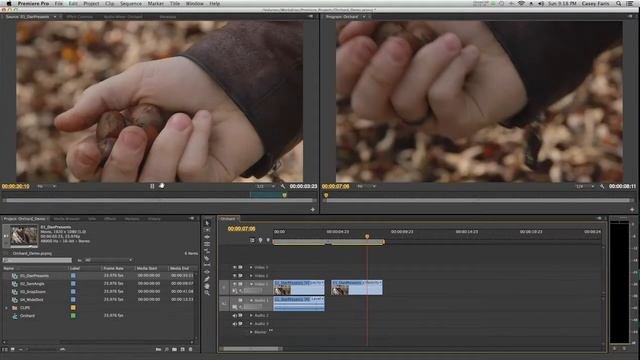Expand the Video 3 track
The image size is (640, 360).
coord(251,267)
